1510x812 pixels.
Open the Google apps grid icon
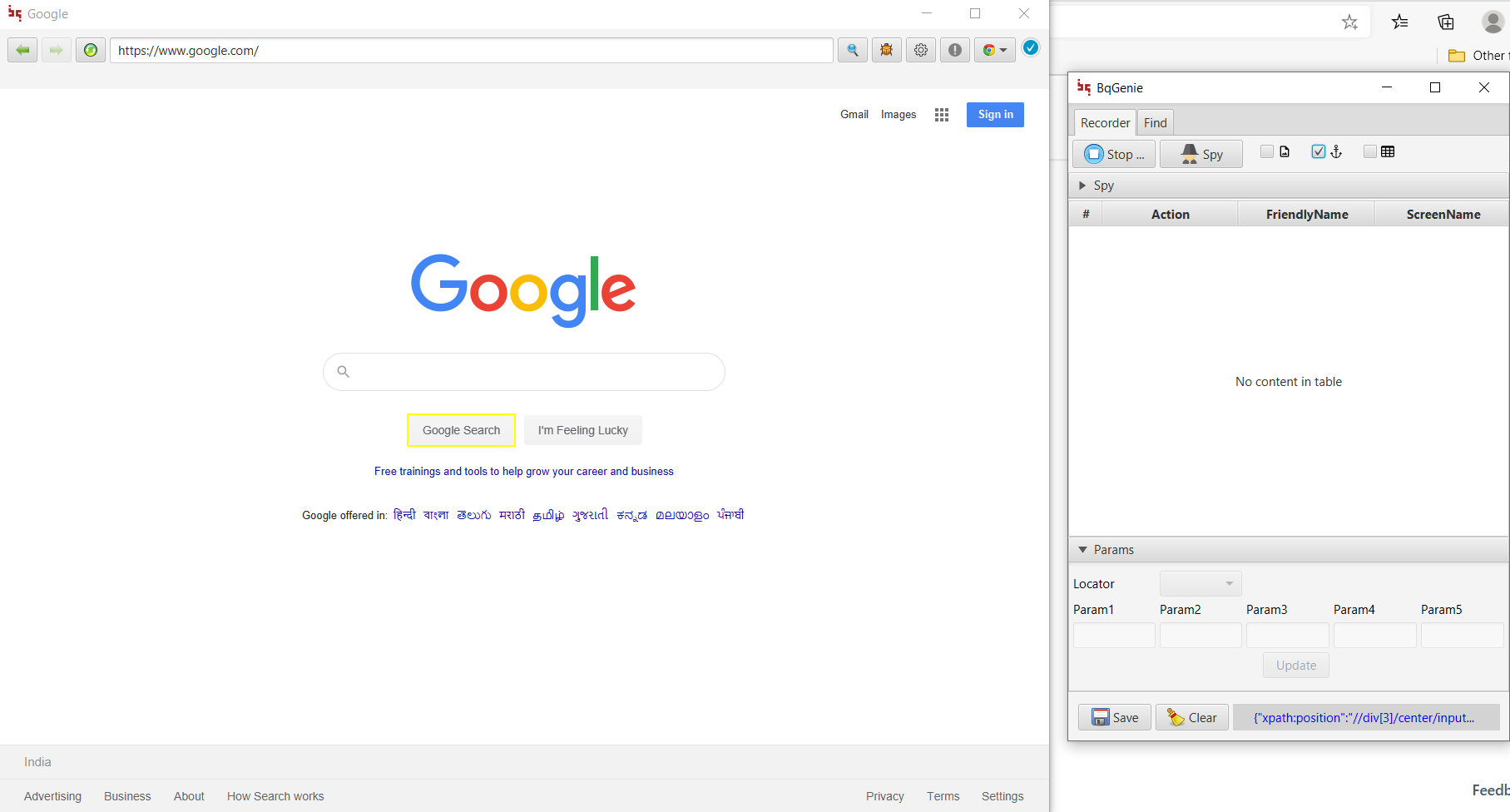click(x=942, y=115)
